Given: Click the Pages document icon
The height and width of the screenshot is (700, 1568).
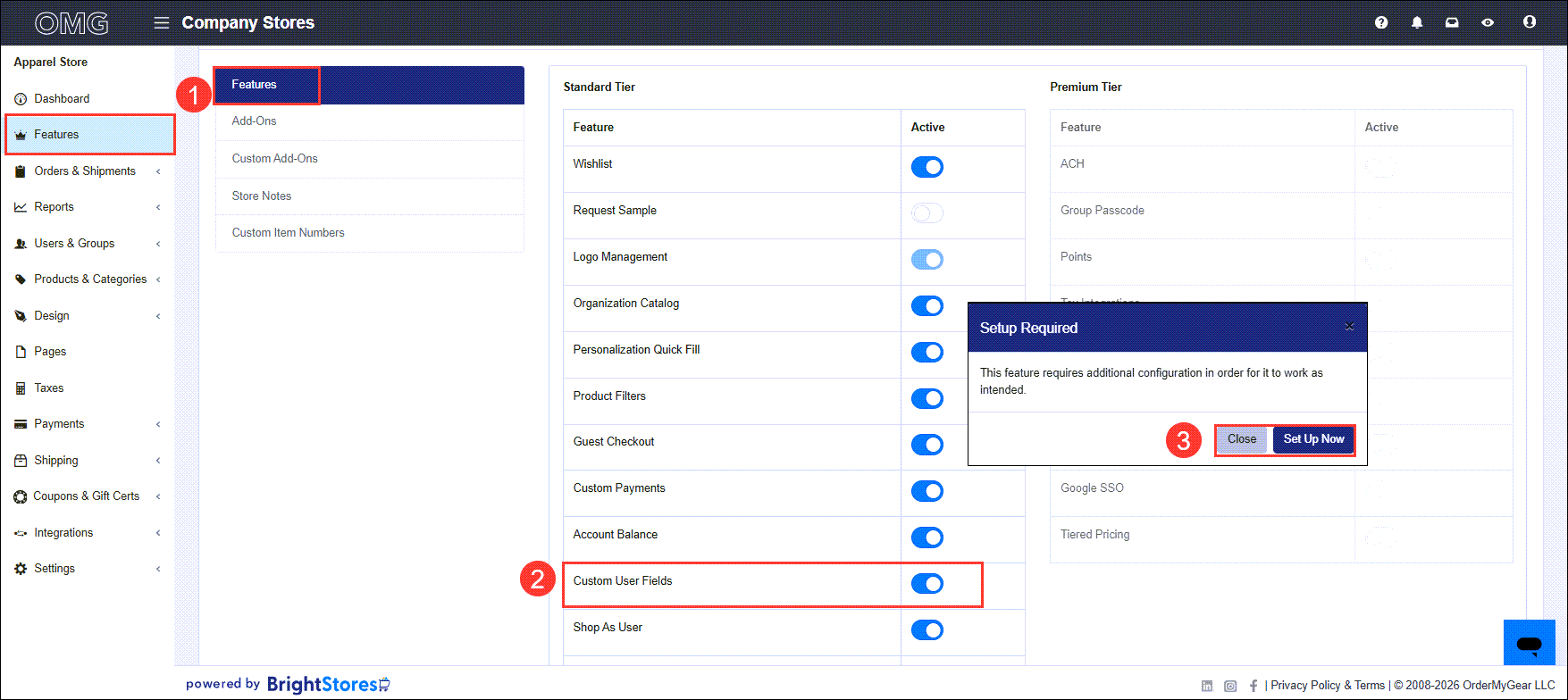Looking at the screenshot, I should click(x=21, y=352).
